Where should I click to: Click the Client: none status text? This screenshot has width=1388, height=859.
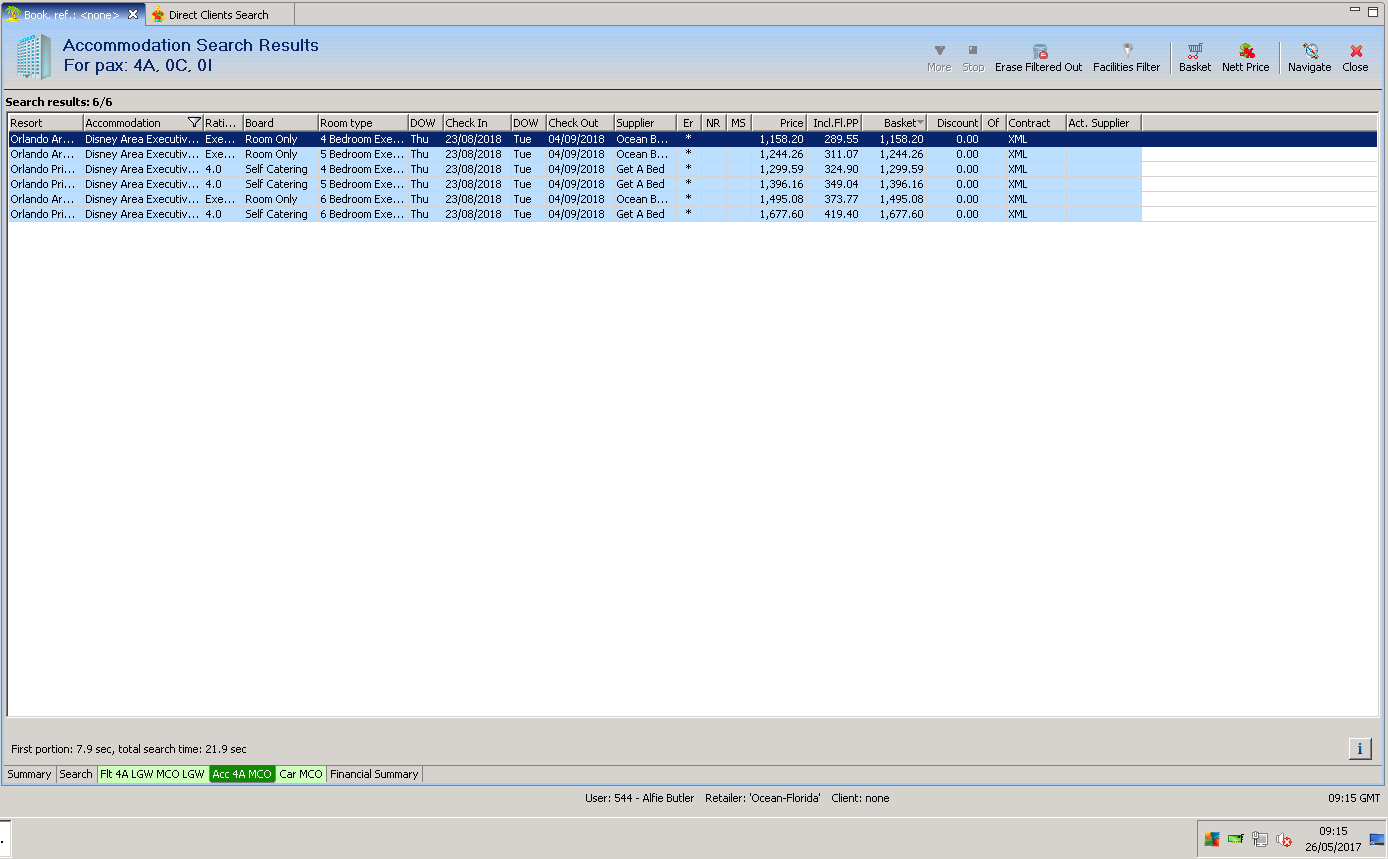tap(860, 798)
